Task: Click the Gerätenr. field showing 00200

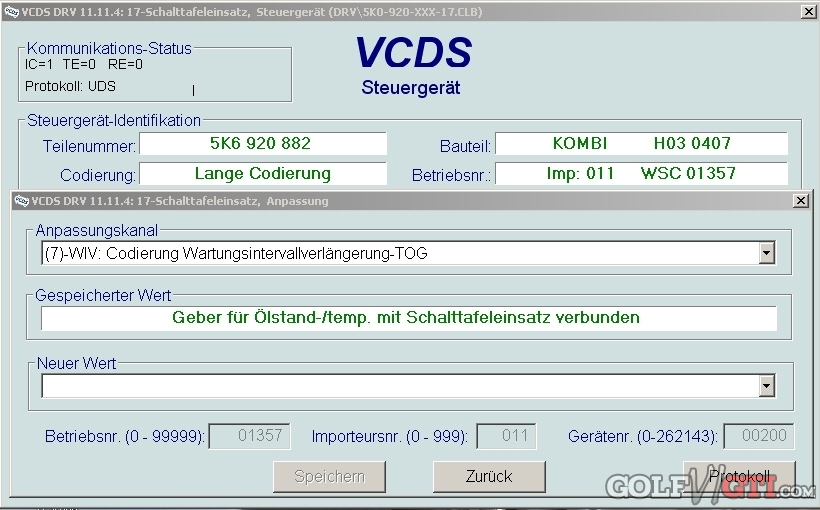Action: point(759,436)
